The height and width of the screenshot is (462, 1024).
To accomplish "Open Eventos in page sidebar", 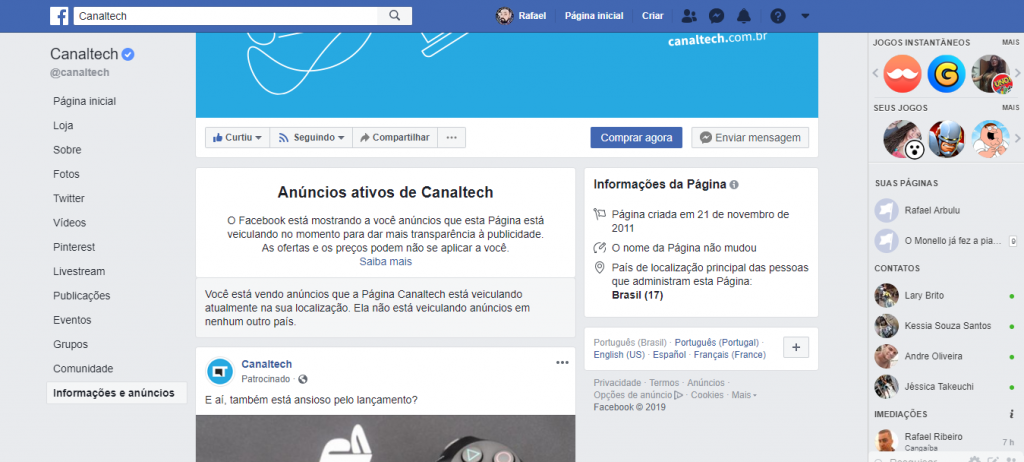I will pyautogui.click(x=72, y=320).
